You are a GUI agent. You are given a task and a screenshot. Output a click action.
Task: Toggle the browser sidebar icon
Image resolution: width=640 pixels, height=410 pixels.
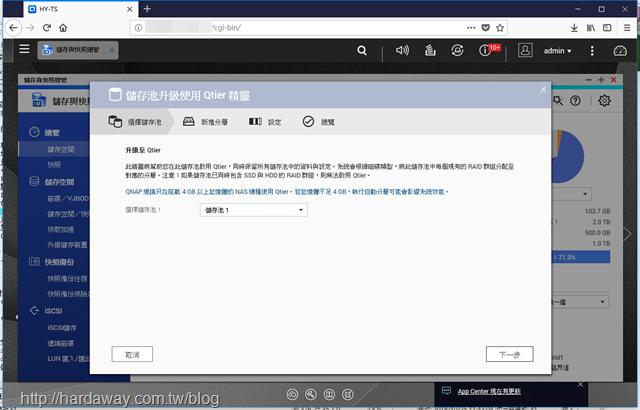tap(607, 28)
